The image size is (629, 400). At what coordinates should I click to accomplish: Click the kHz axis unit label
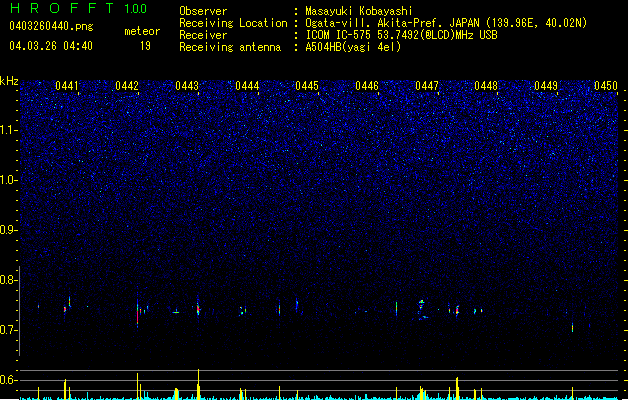[9, 81]
